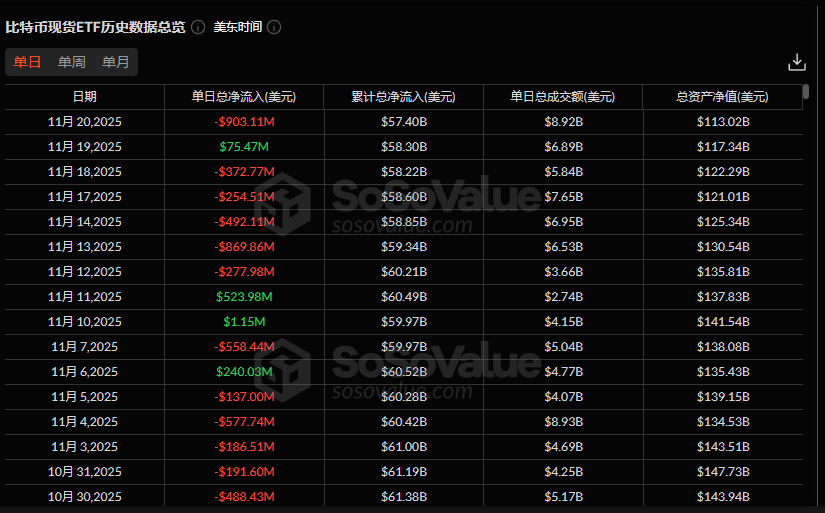Viewport: 825px width, 513px height.
Task: Select the 10月 30,2025 date cell
Action: click(85, 497)
